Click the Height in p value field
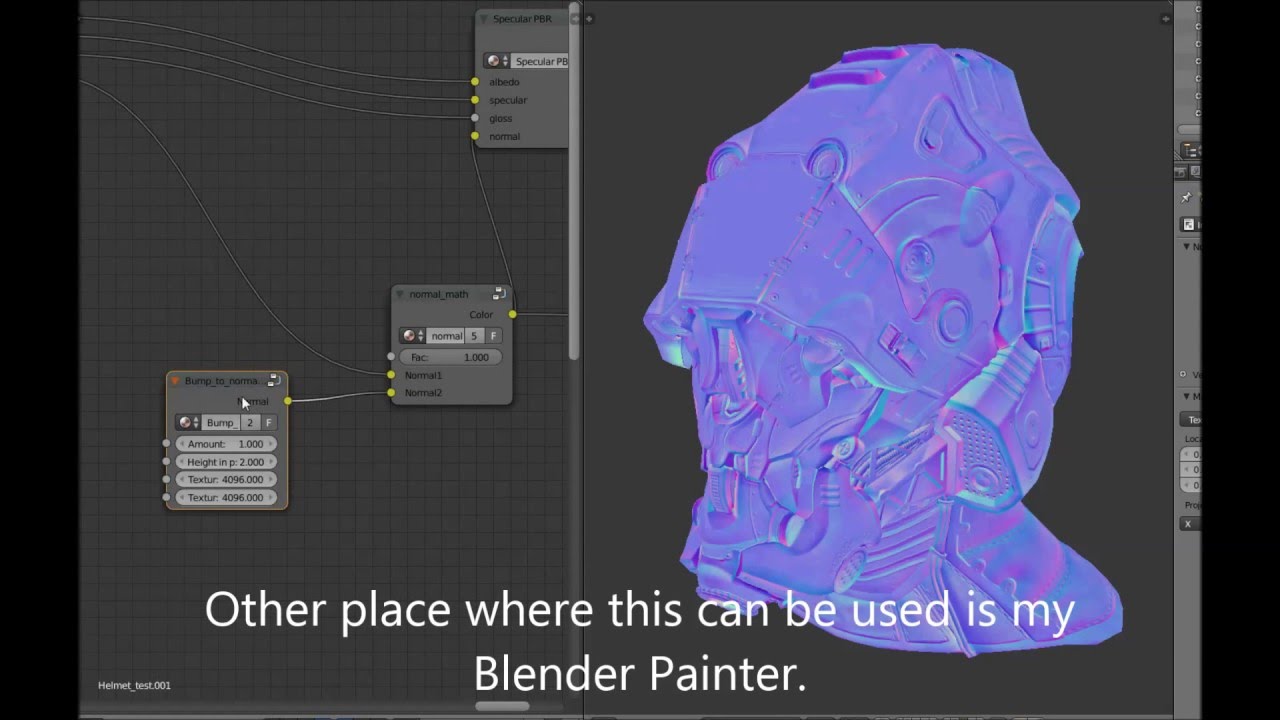This screenshot has width=1280, height=720. coord(226,462)
